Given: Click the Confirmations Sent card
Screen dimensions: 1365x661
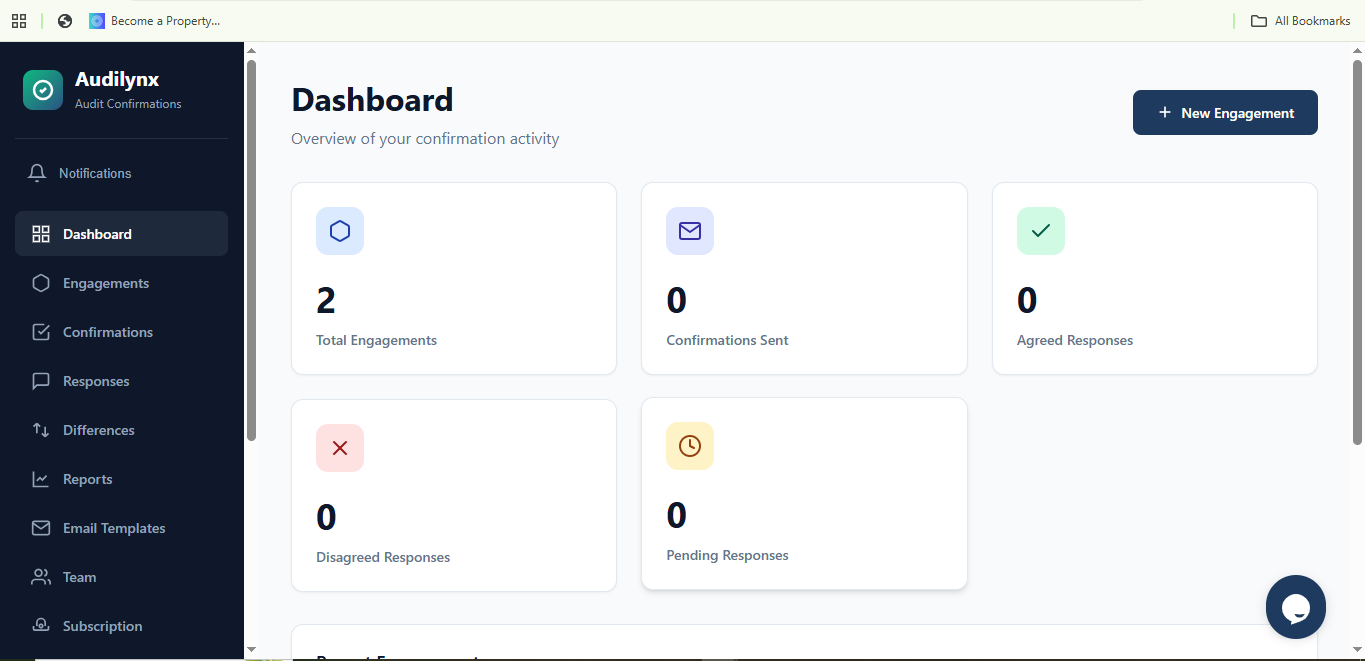Looking at the screenshot, I should (804, 279).
